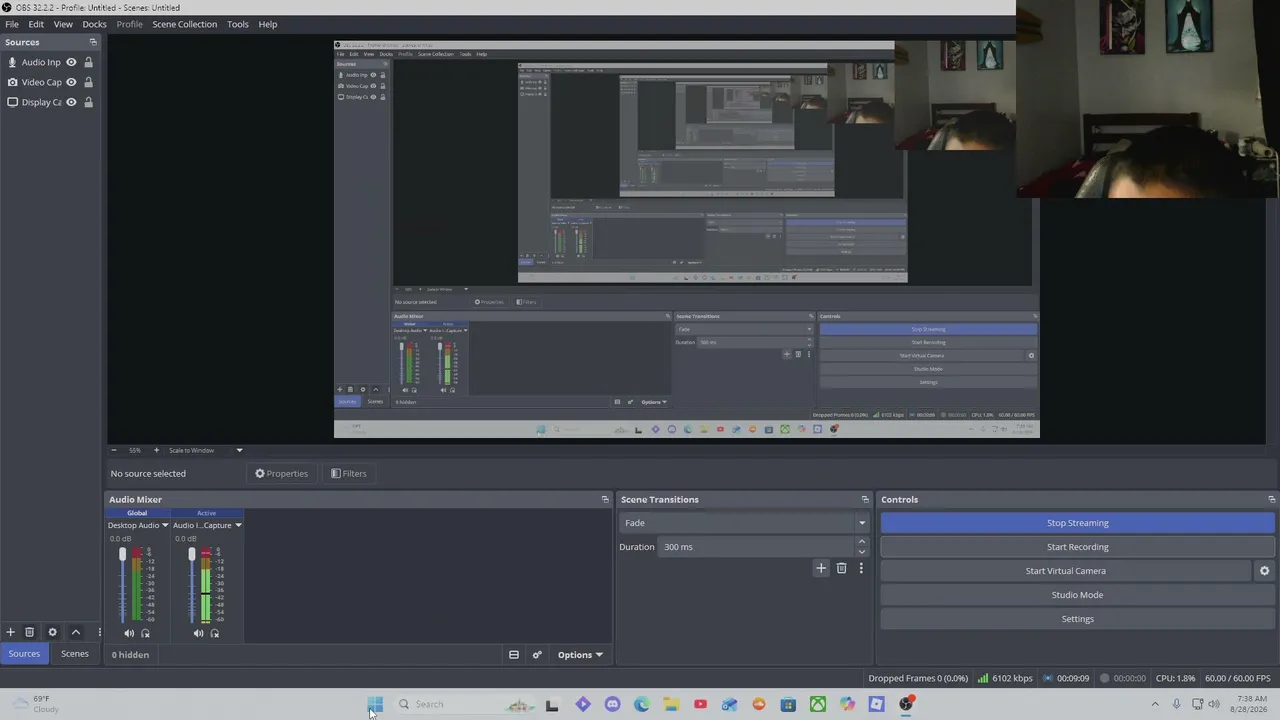This screenshot has width=1280, height=720.
Task: Zoom out the preview with minus icon
Action: [x=113, y=450]
